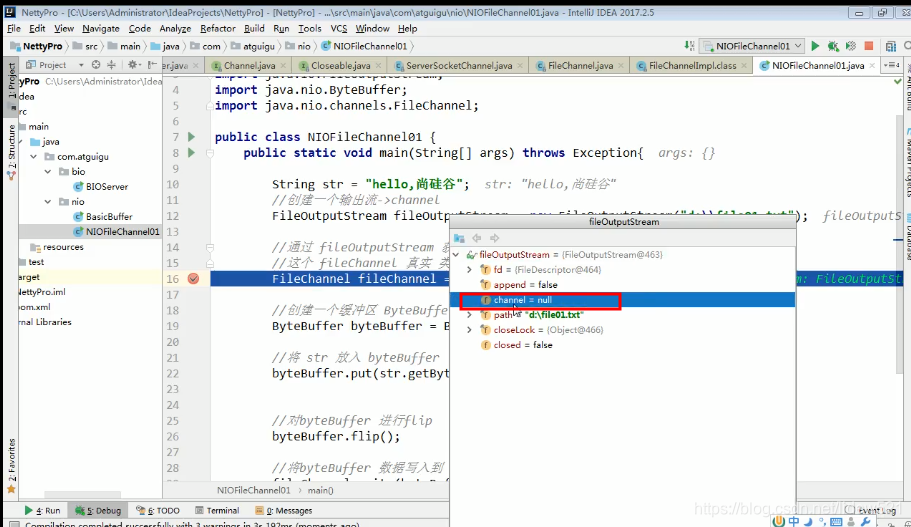Click run gutter arrow on line 8
Viewport: 911px width, 527px height.
[191, 153]
